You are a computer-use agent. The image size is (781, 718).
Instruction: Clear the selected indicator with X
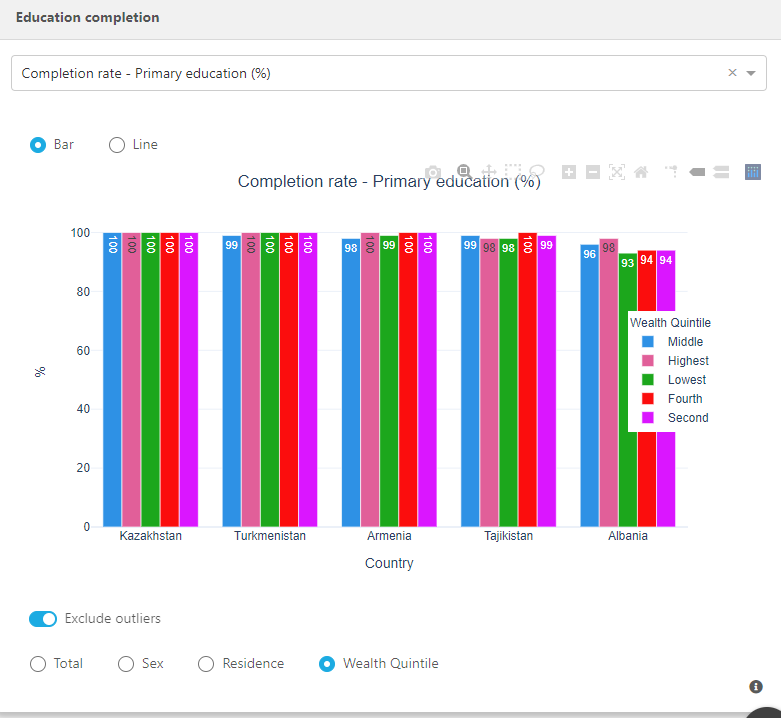coord(732,73)
